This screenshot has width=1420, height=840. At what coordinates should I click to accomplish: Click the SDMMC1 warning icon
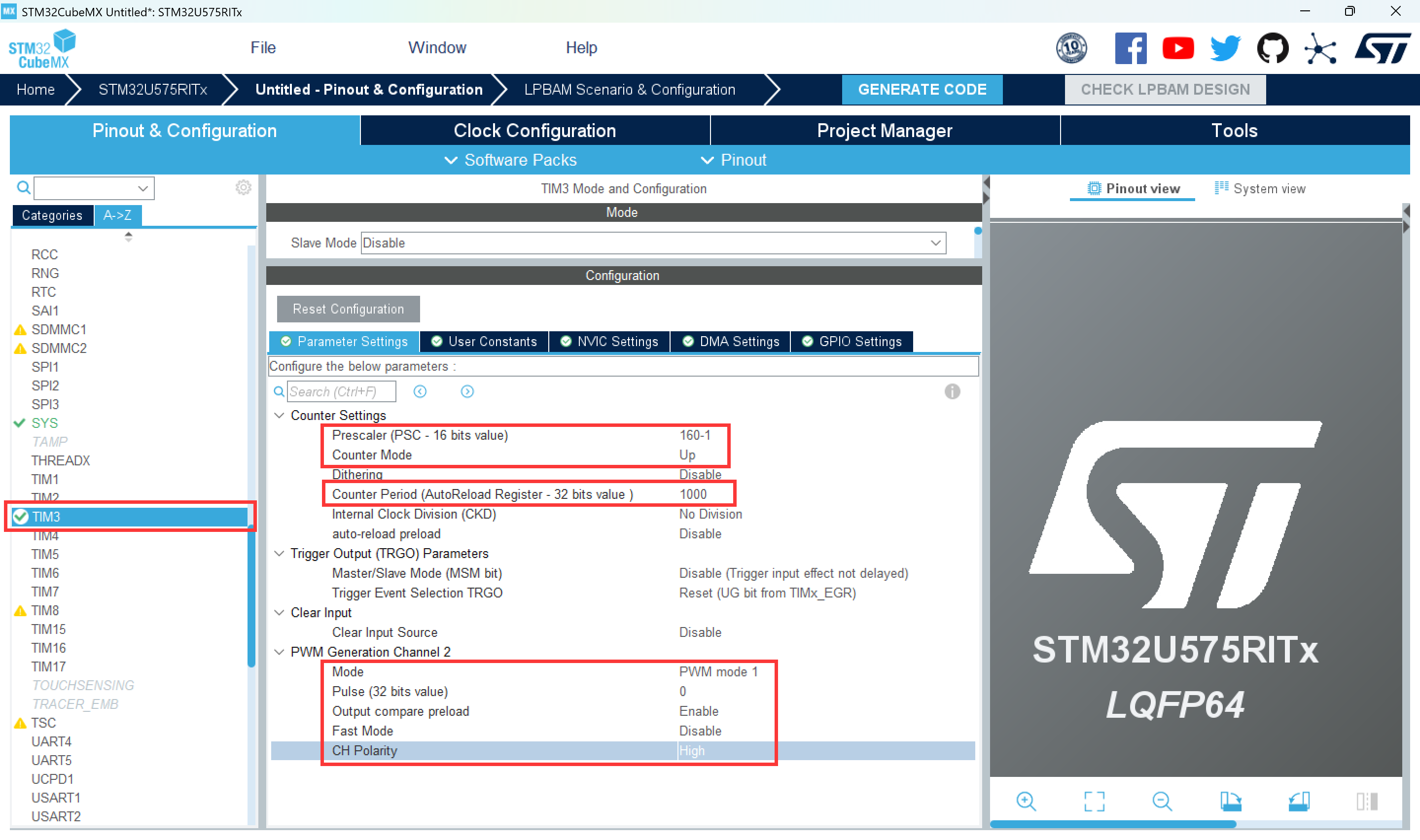coord(20,329)
